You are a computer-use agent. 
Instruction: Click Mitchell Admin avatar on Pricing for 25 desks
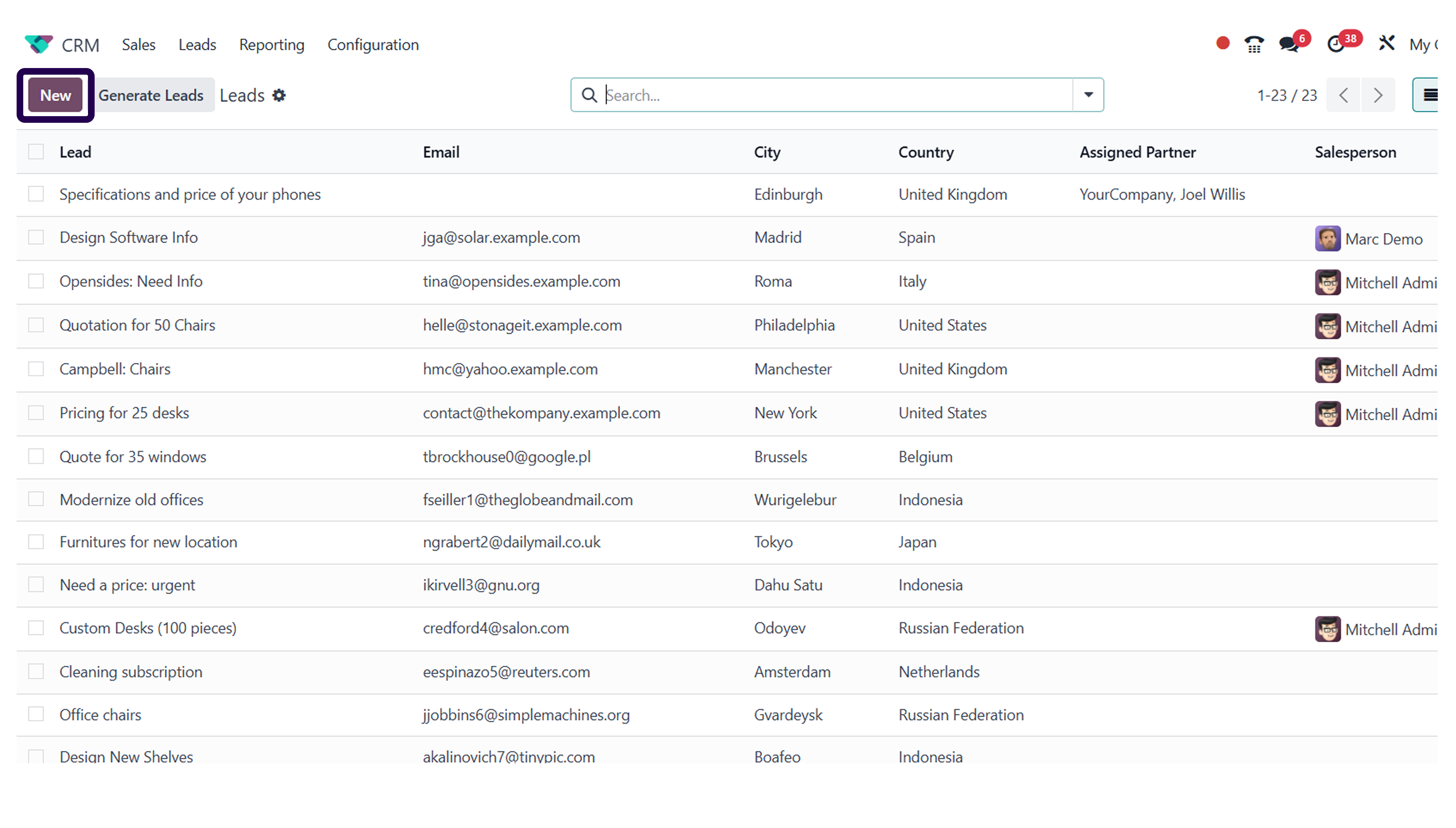[x=1327, y=414]
